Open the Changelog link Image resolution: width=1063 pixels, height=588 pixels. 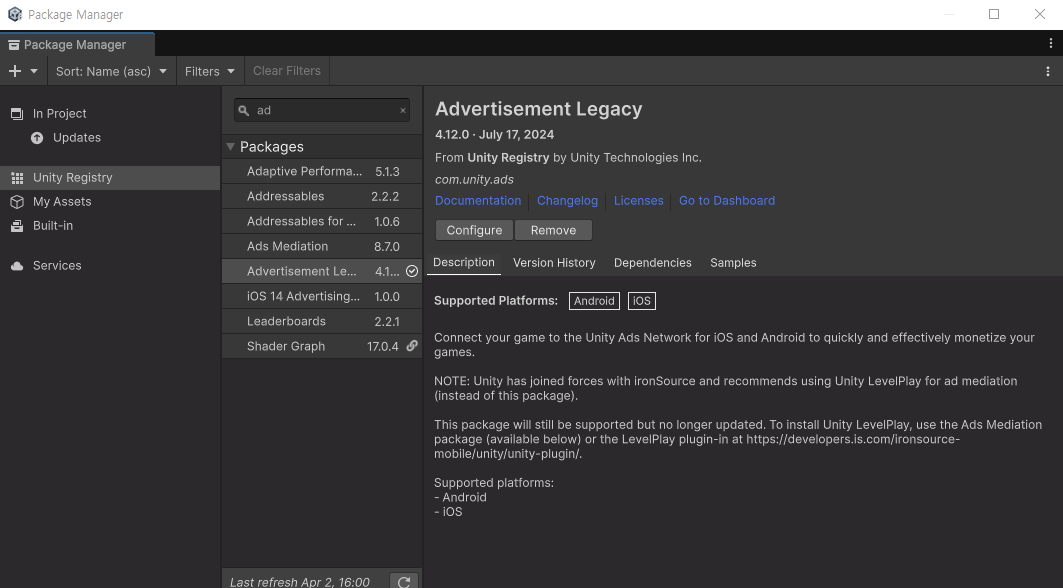click(x=567, y=200)
